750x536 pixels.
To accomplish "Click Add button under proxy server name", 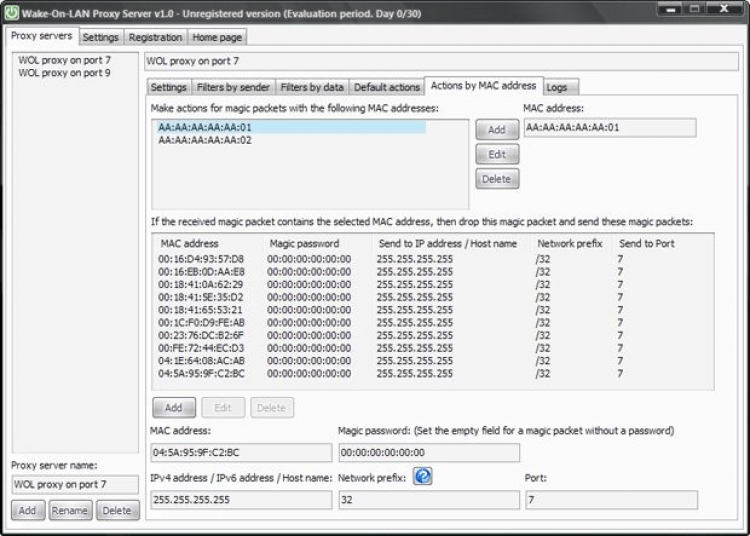I will [x=28, y=510].
